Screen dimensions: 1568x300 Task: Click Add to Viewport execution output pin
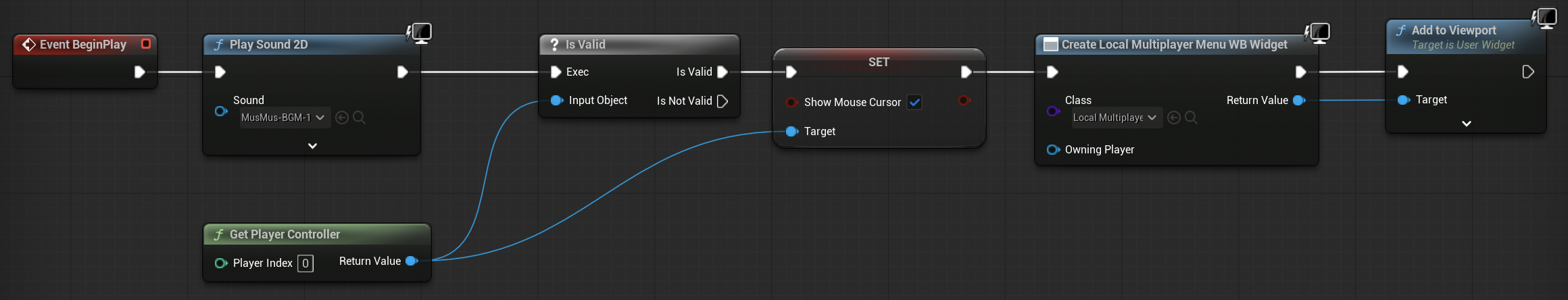[1527, 72]
